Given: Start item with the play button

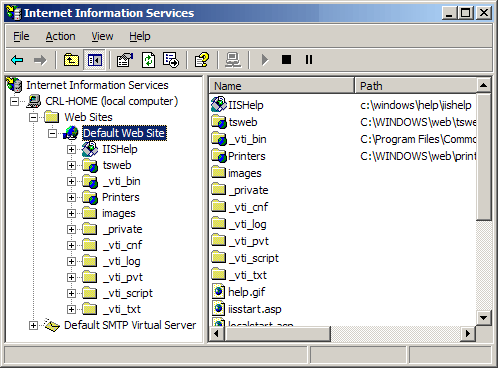Looking at the screenshot, I should (265, 60).
